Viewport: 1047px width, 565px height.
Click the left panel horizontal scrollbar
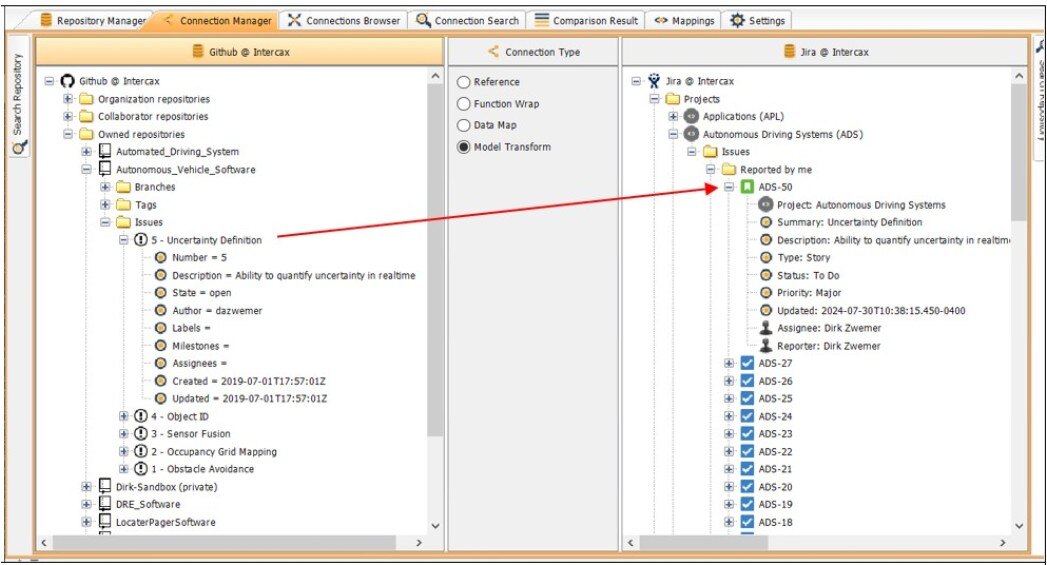point(230,542)
